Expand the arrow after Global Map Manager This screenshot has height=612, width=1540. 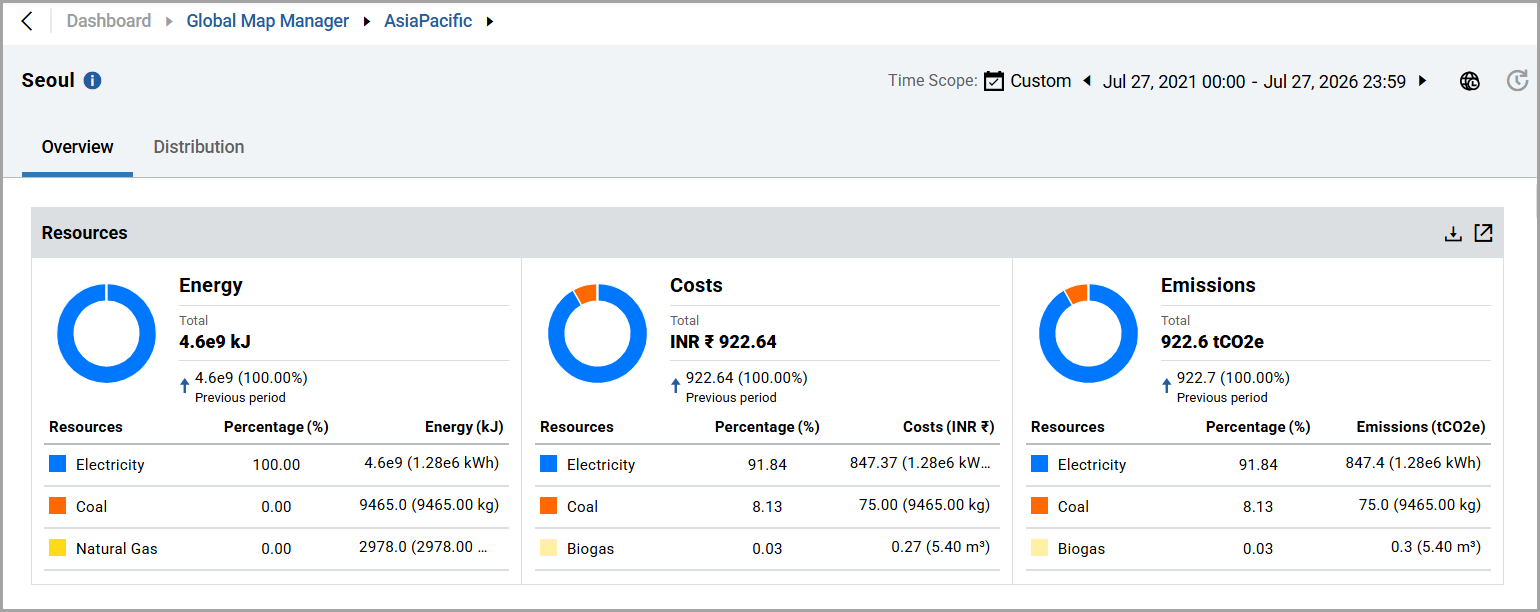pos(367,21)
